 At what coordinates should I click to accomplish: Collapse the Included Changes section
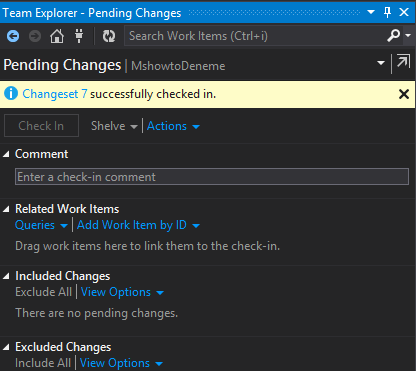click(6, 276)
